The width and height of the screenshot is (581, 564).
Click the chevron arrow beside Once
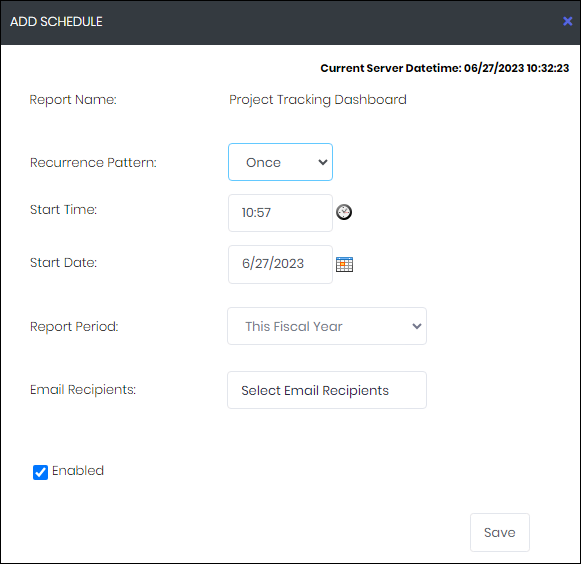tap(323, 162)
